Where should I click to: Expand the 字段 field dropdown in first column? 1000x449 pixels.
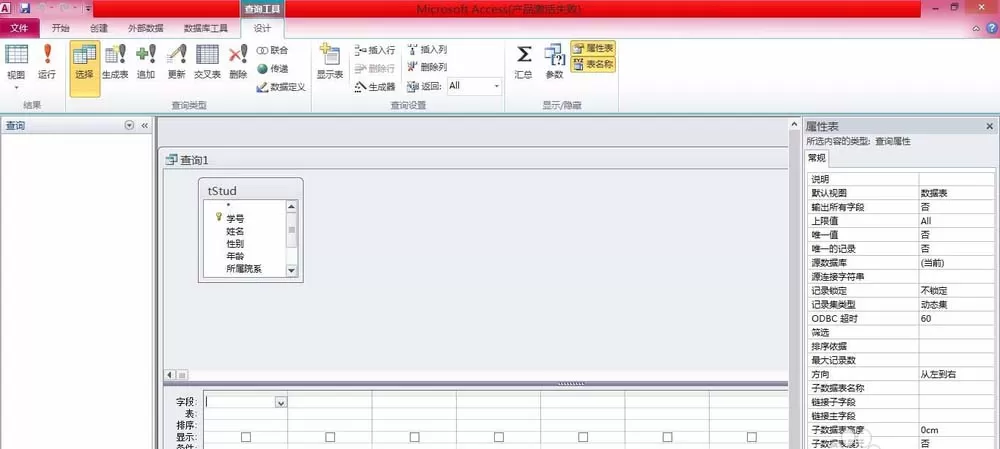(x=281, y=402)
